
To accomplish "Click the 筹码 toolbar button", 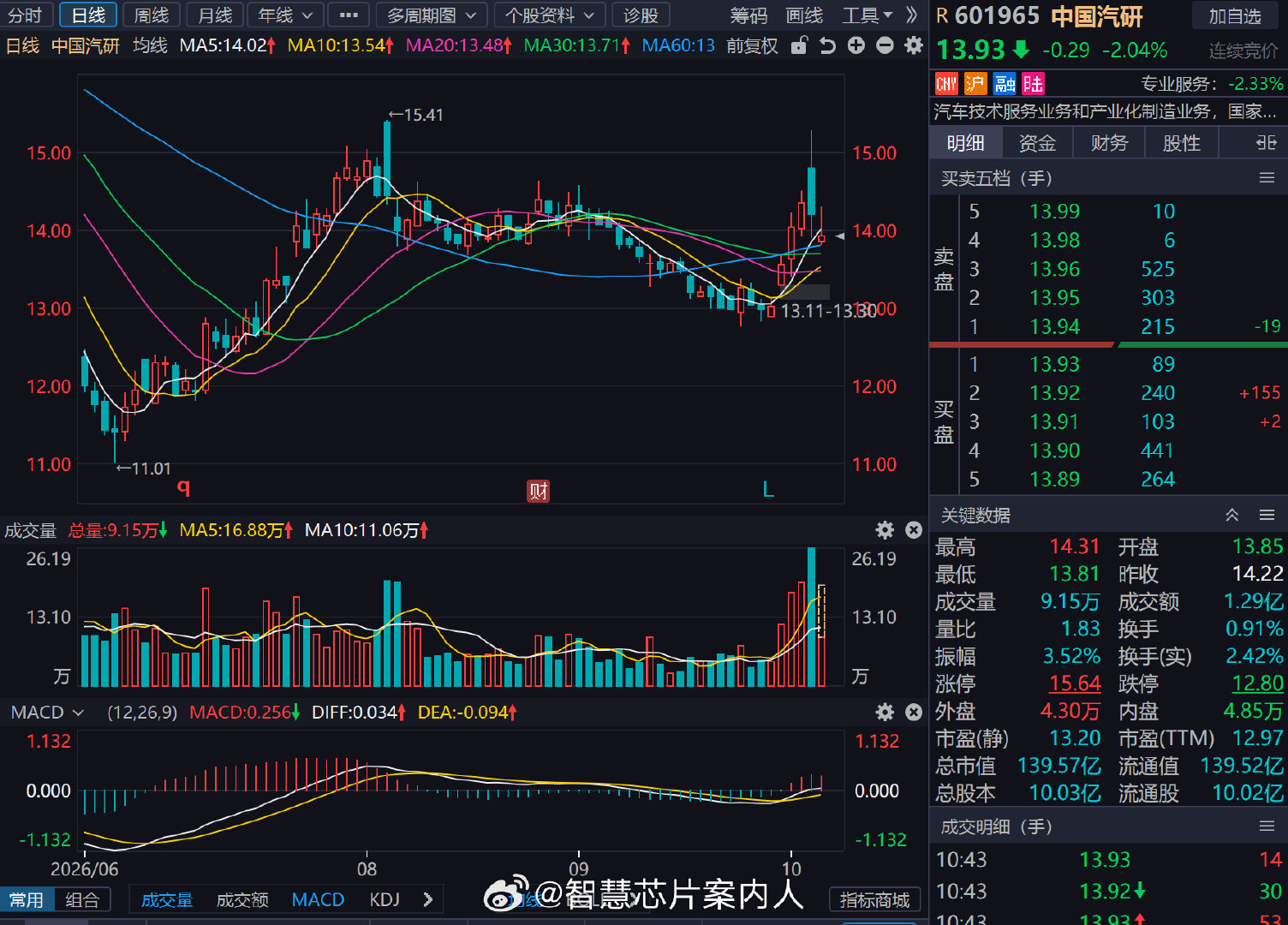I will pyautogui.click(x=748, y=15).
